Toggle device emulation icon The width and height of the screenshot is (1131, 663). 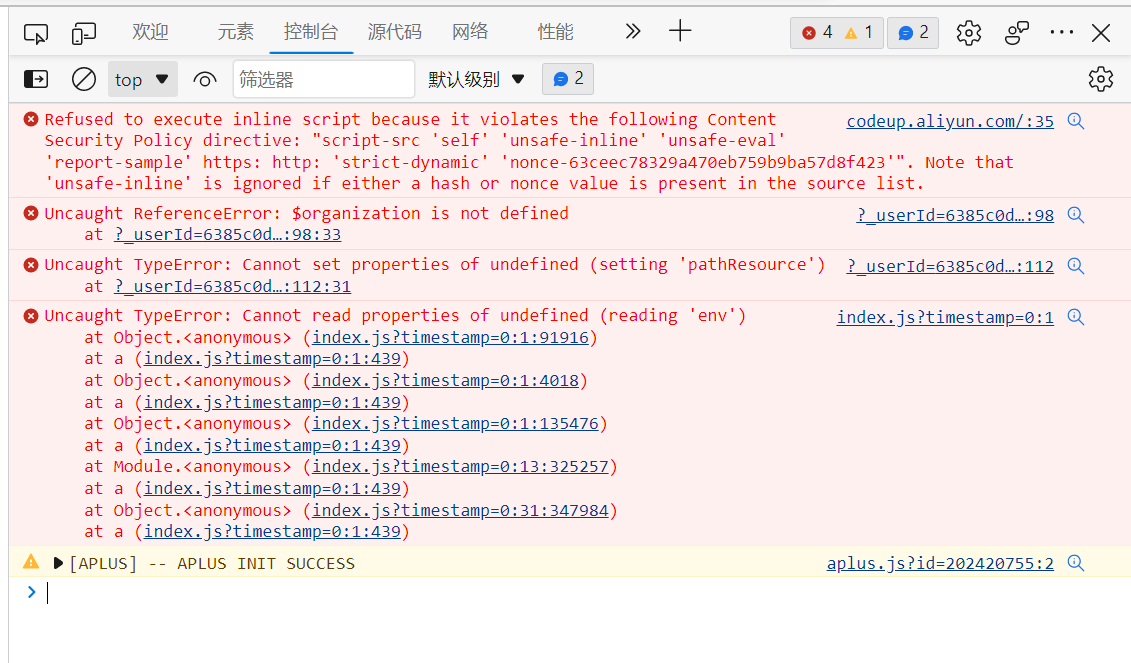click(x=84, y=33)
